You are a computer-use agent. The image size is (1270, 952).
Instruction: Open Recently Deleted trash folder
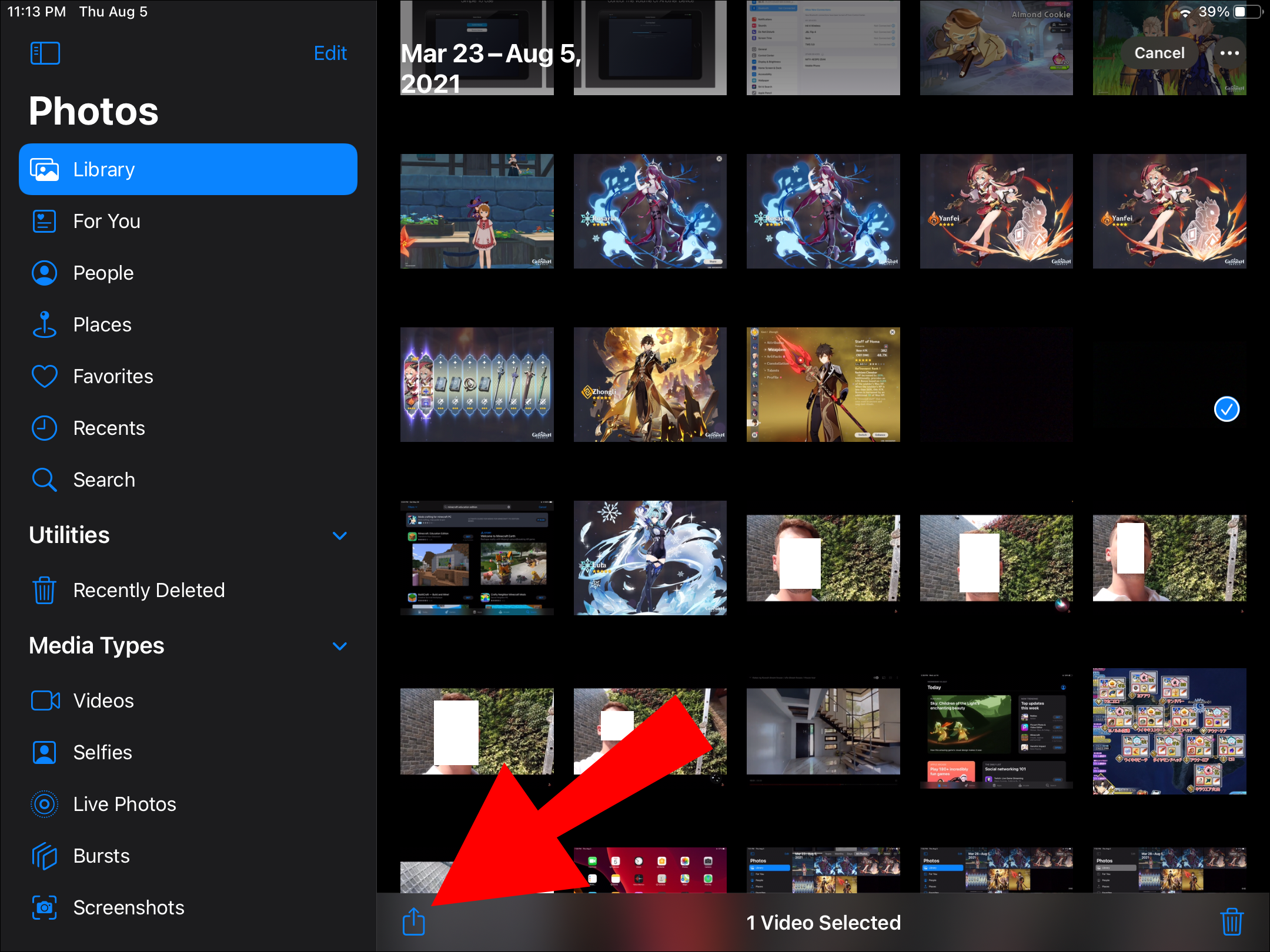click(x=148, y=590)
